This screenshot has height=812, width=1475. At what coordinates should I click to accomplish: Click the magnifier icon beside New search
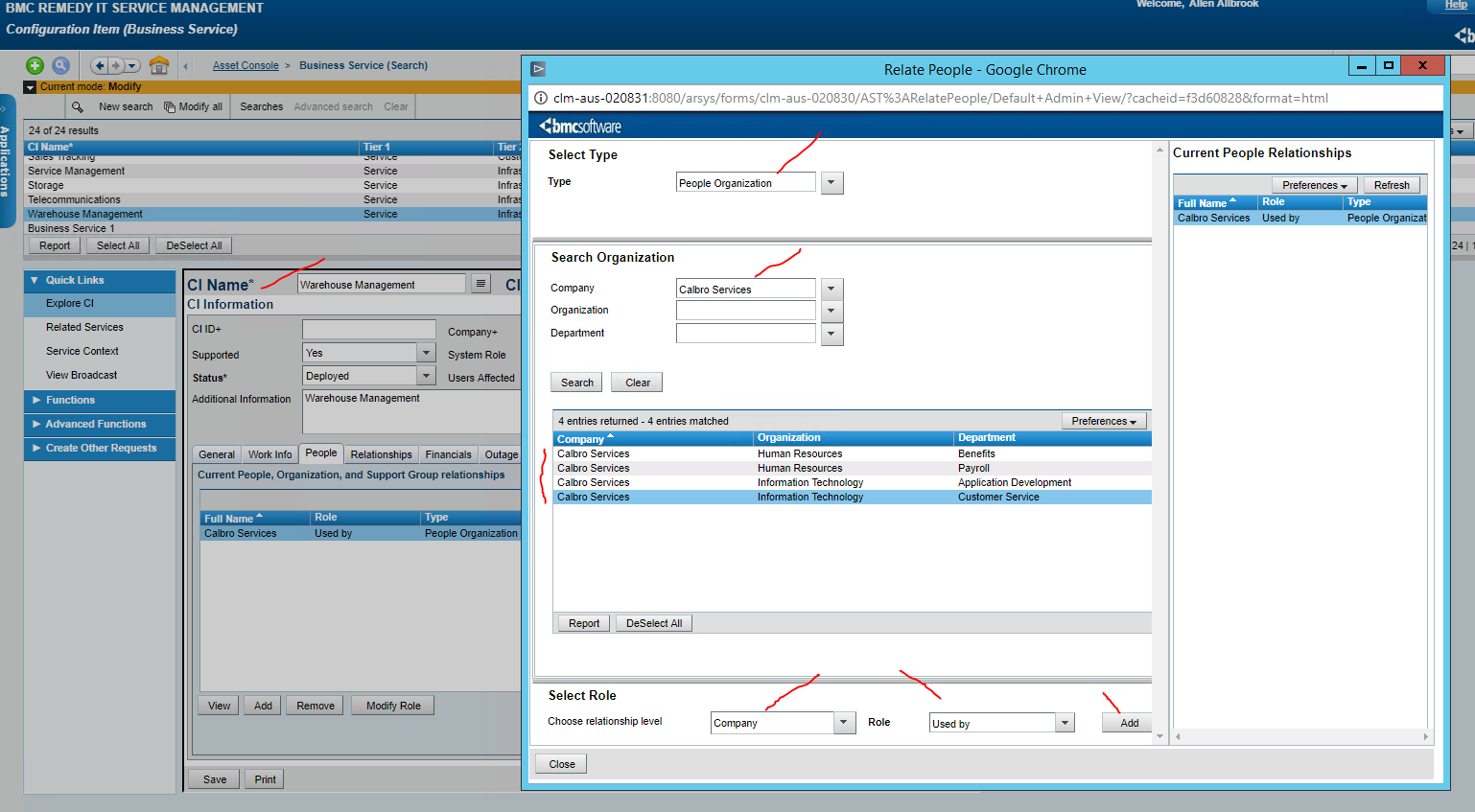tap(78, 106)
